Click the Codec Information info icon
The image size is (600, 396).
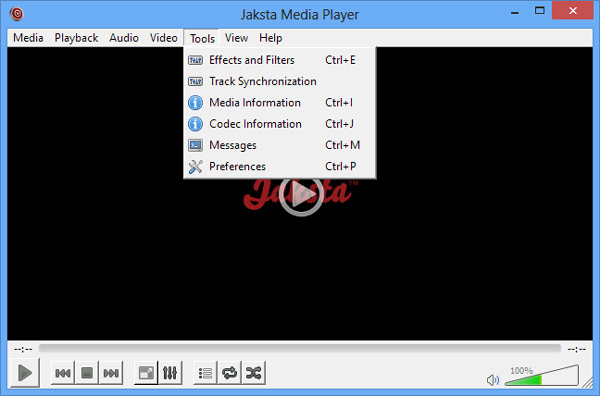(196, 124)
